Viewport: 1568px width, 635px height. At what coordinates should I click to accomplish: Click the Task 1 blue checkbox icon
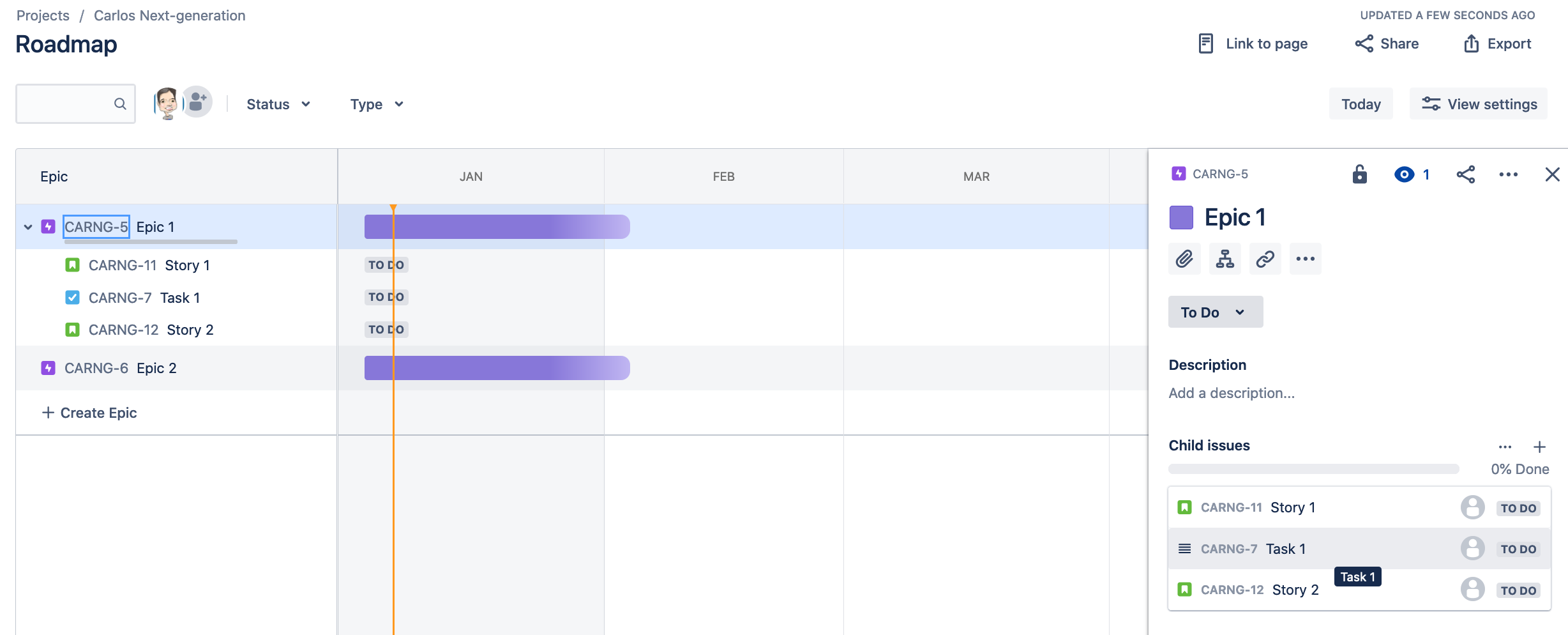72,297
